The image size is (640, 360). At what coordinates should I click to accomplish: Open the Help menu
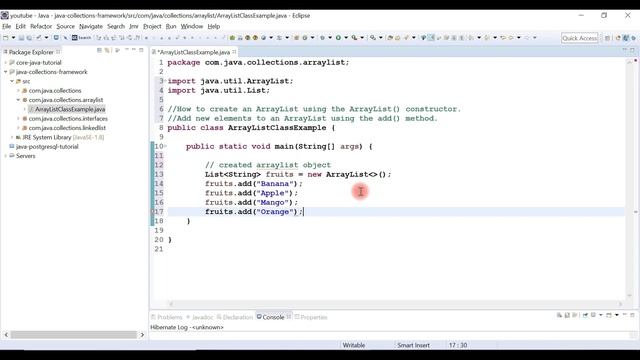click(213, 26)
